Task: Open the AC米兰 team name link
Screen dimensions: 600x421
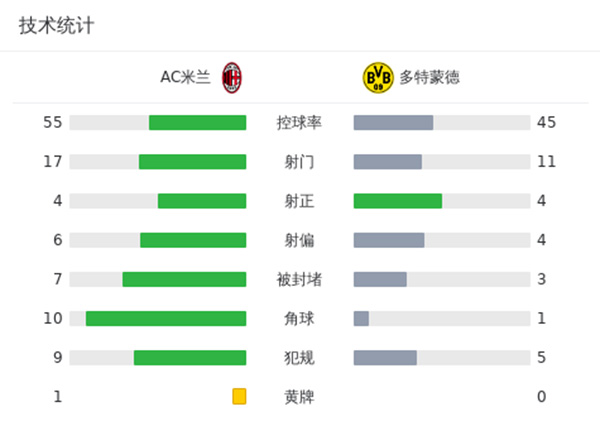Action: 185,77
